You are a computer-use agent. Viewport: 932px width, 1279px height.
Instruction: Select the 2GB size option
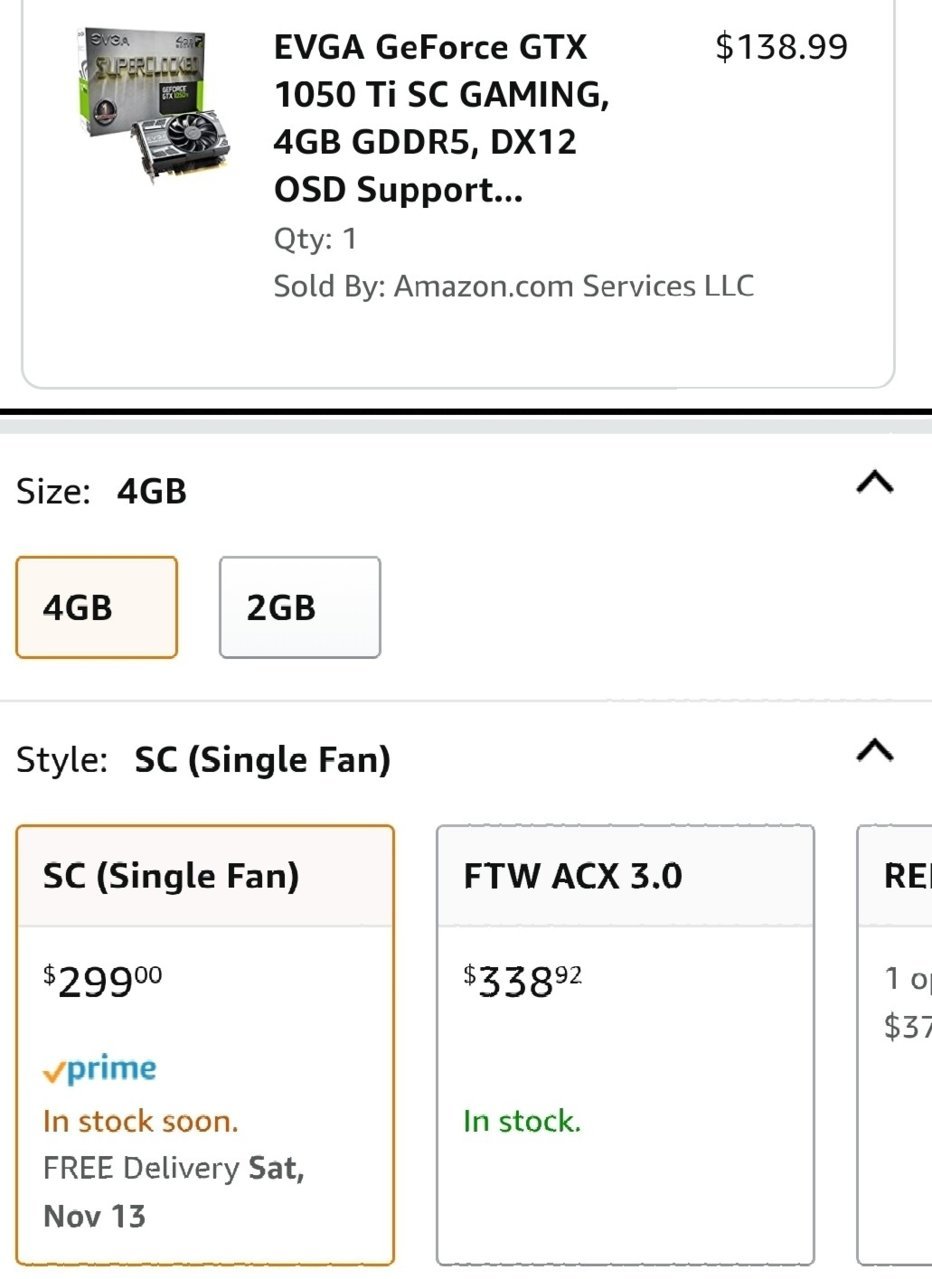tap(300, 607)
